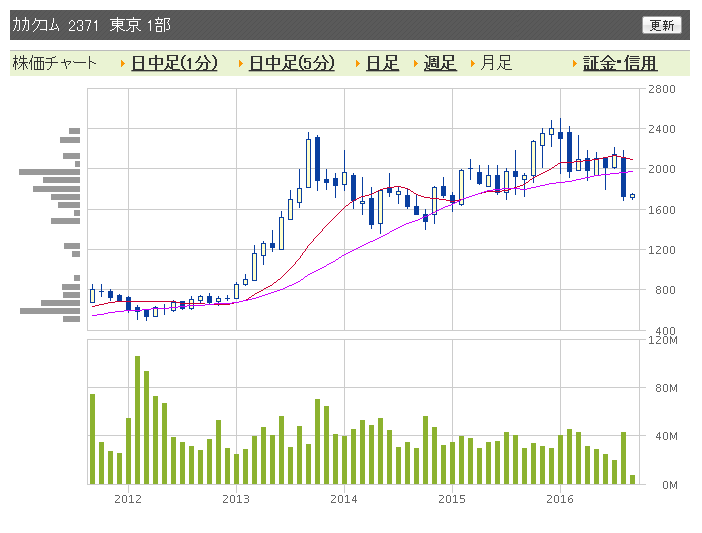The image size is (702, 533).
Task: Click the 2014 year label on axis
Action: (x=344, y=499)
